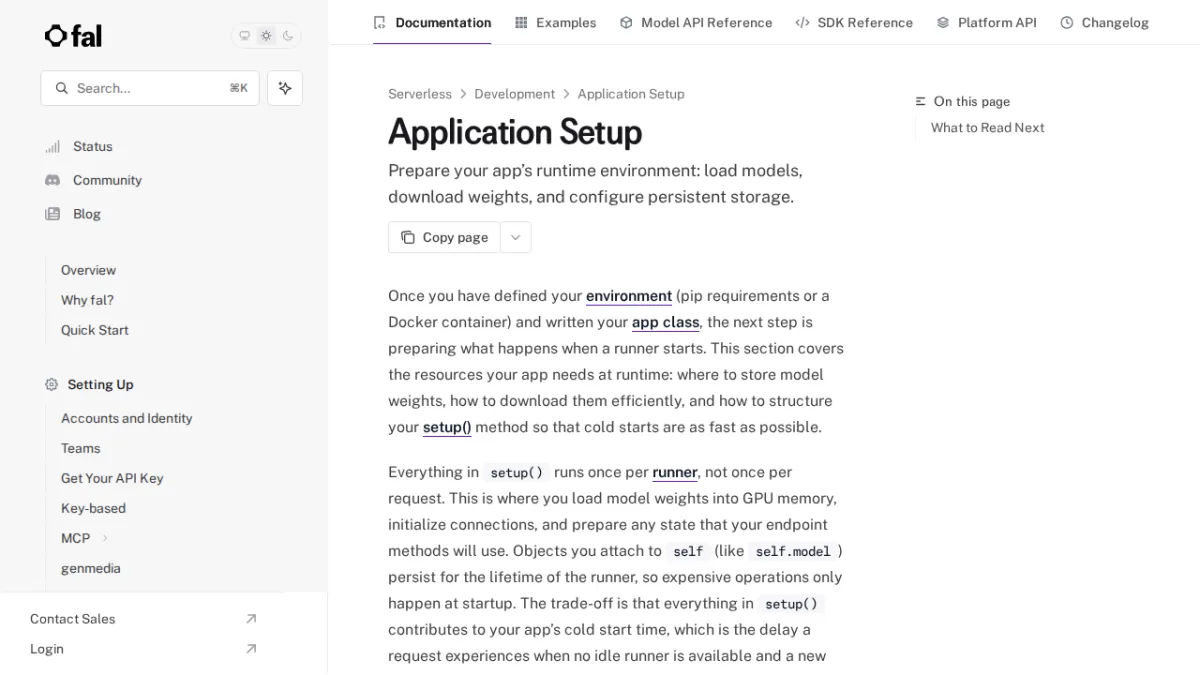Image resolution: width=1200 pixels, height=675 pixels.
Task: Click the Model API Reference cube icon
Action: click(x=626, y=22)
